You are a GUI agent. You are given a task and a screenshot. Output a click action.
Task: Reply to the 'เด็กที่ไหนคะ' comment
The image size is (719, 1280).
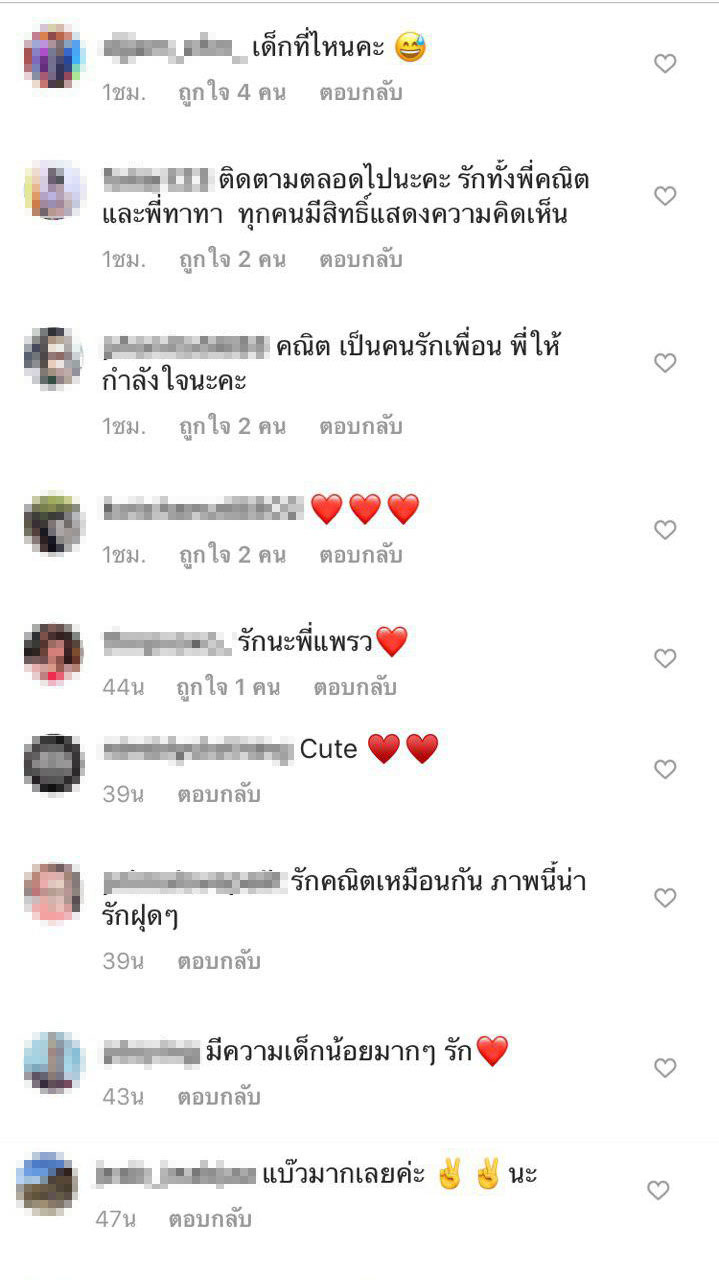[x=361, y=93]
